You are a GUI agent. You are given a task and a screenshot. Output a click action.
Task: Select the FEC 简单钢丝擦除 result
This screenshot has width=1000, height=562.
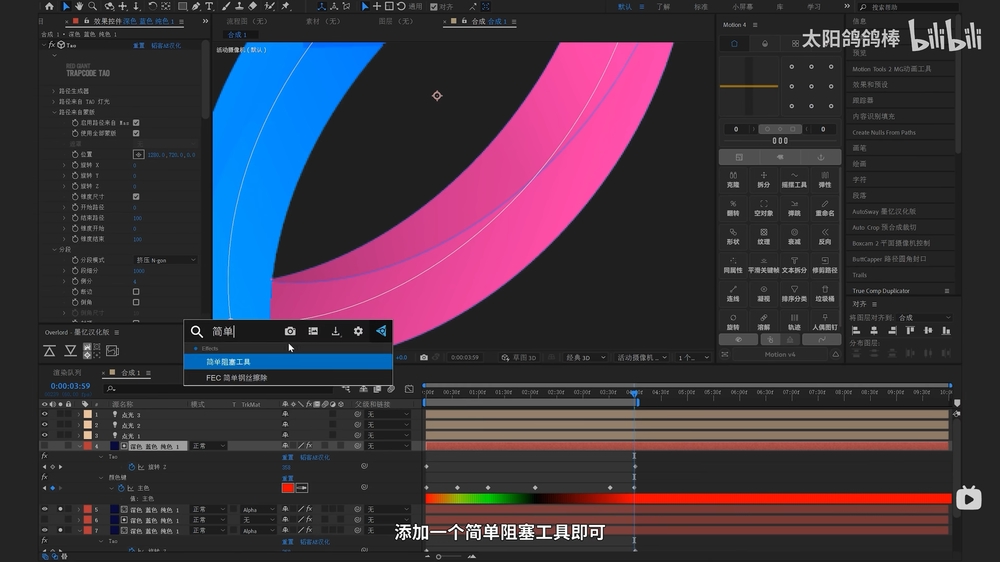pos(288,378)
